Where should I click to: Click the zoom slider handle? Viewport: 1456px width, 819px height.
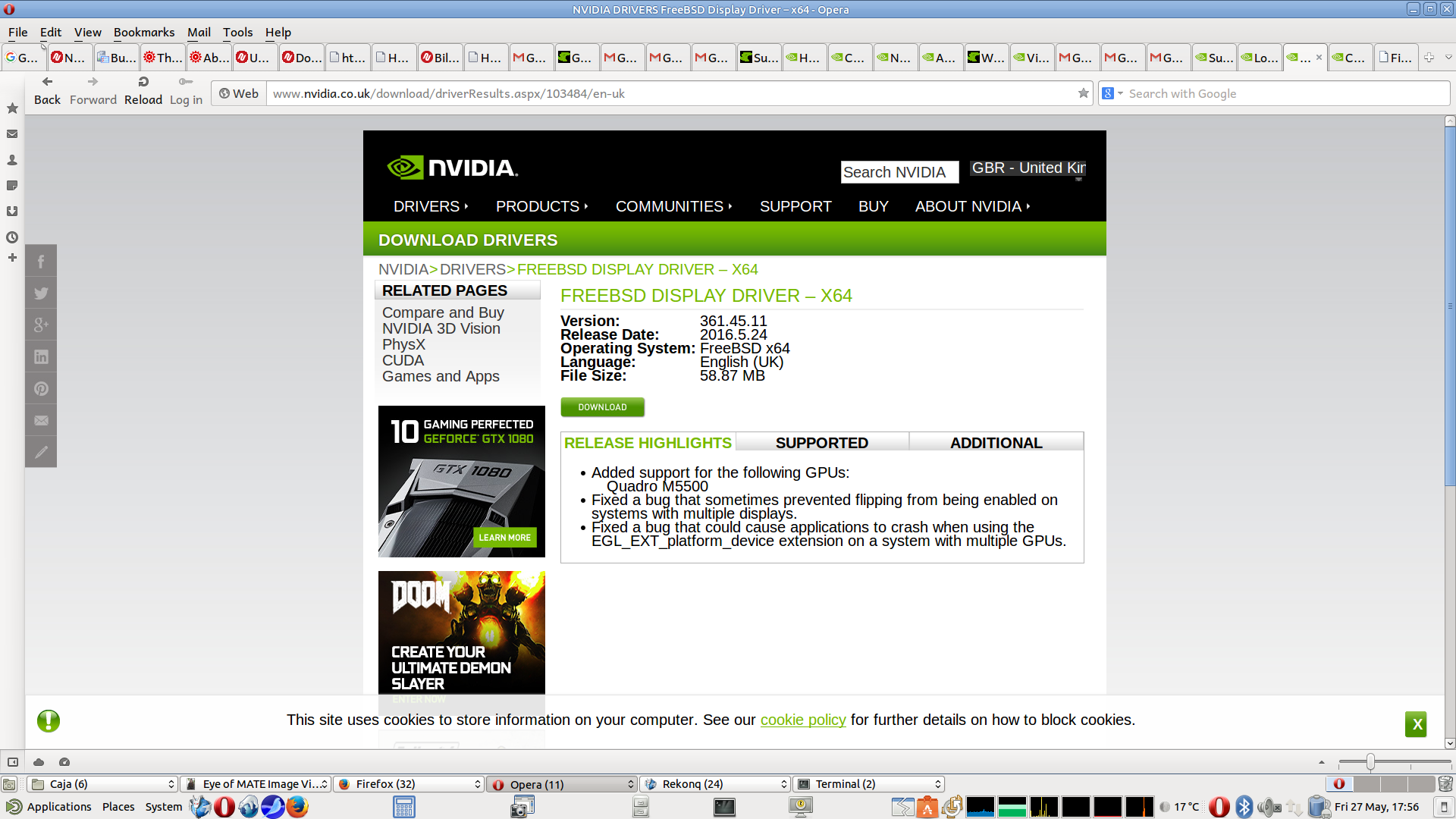(x=1370, y=761)
